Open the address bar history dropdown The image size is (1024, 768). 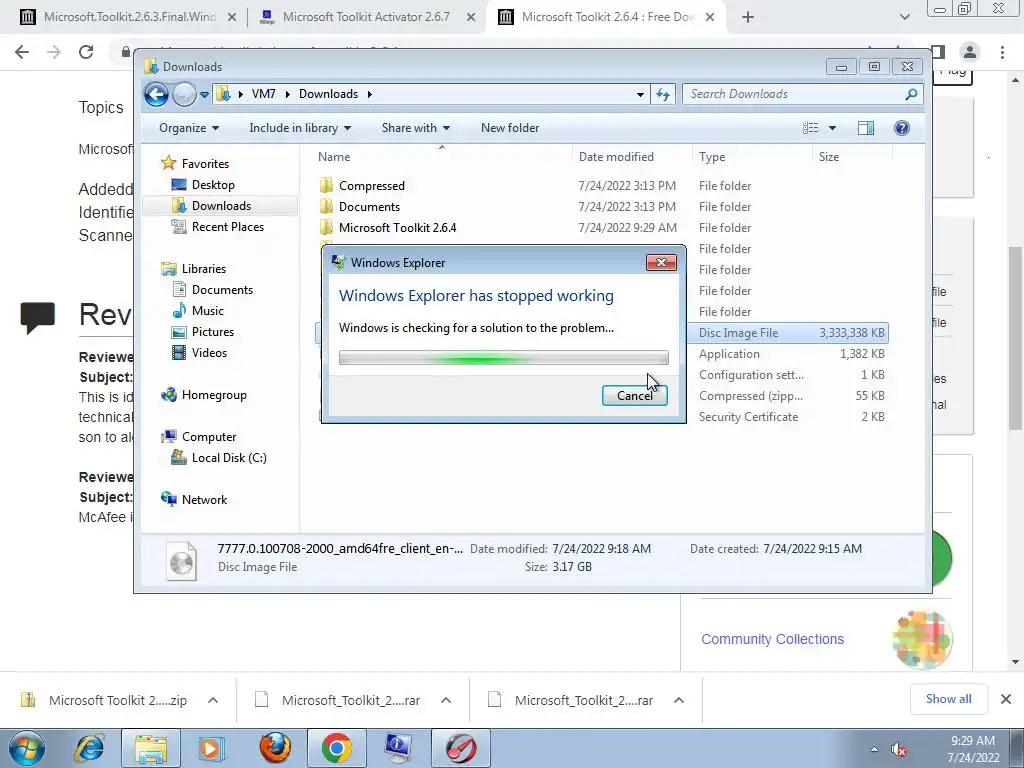coord(640,94)
